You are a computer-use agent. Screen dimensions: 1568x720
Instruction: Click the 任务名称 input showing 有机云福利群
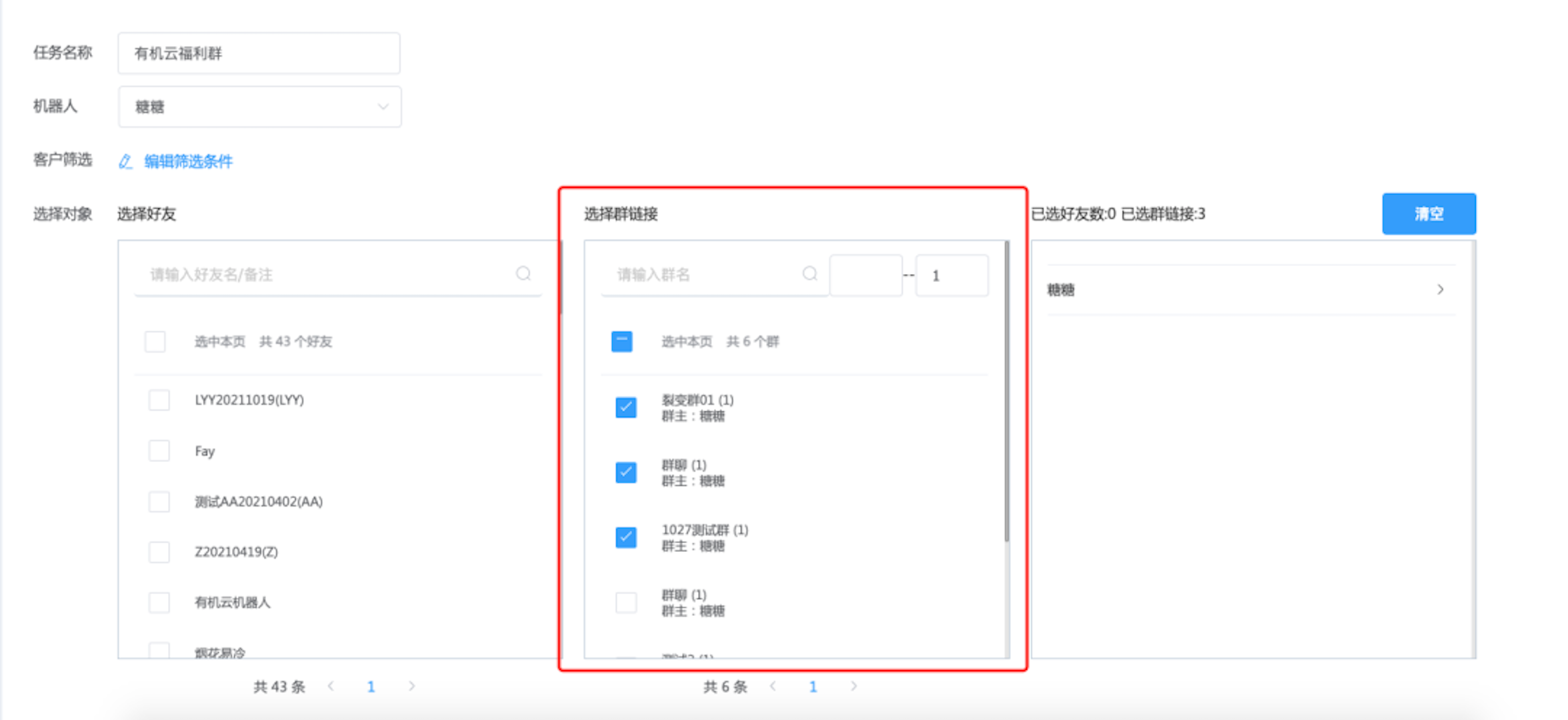coord(258,53)
